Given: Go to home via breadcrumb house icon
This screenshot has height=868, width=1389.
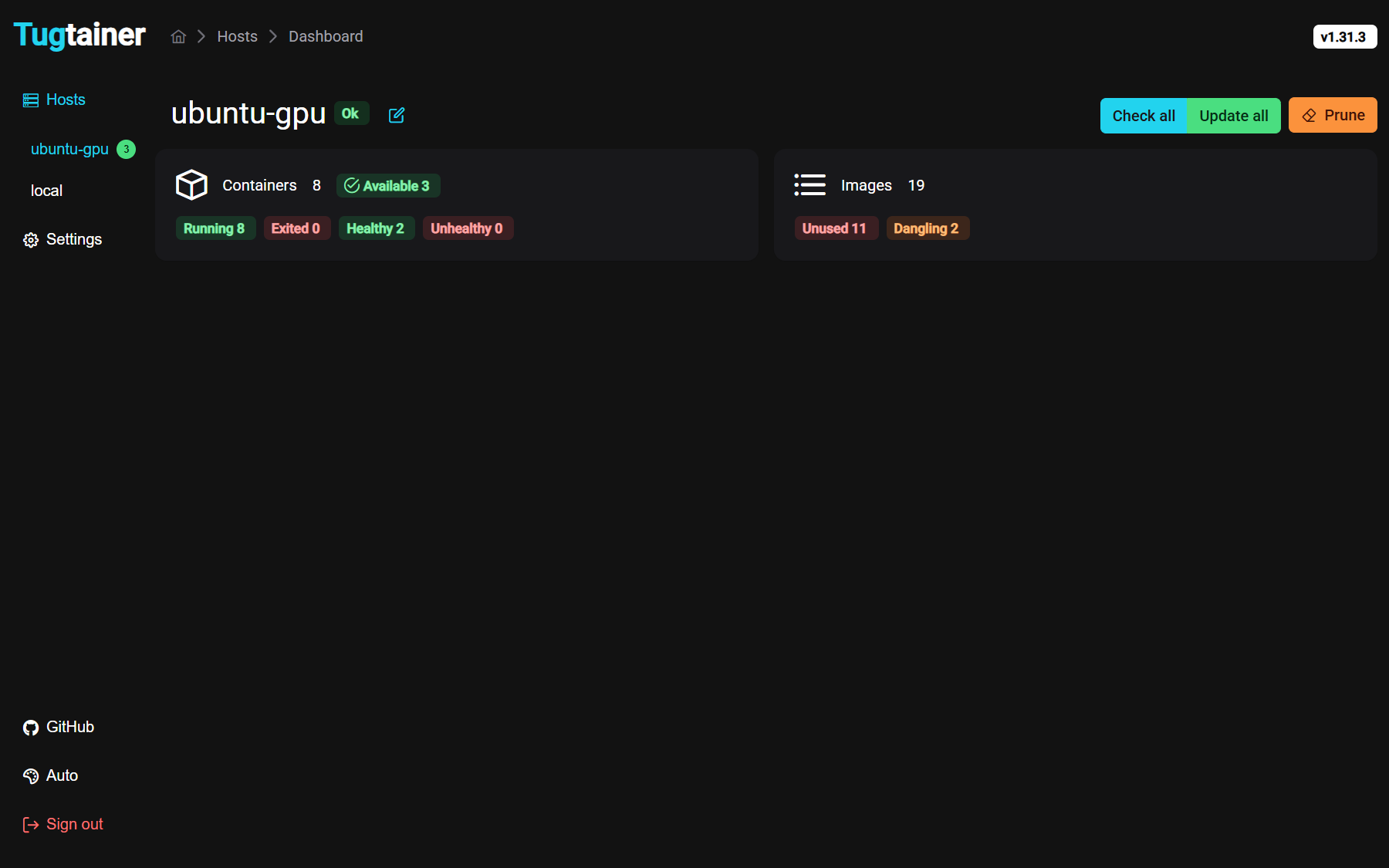Looking at the screenshot, I should pyautogui.click(x=178, y=36).
